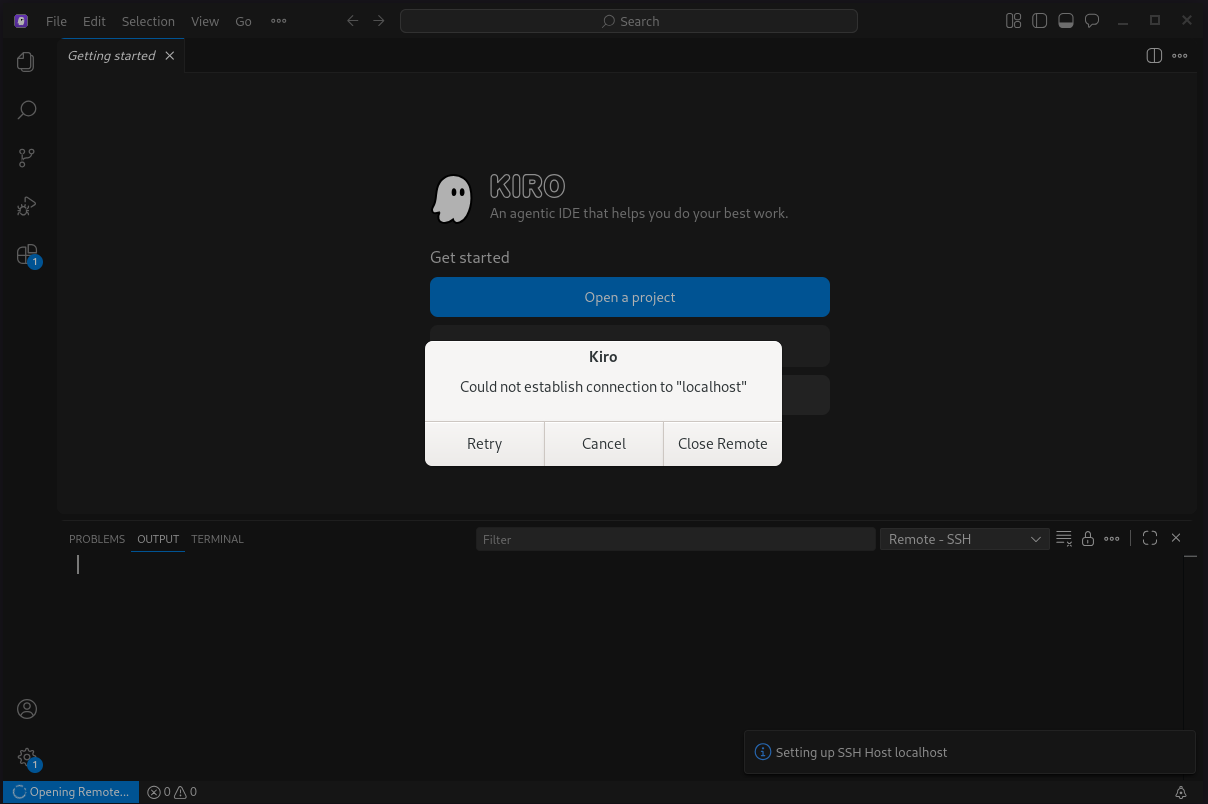This screenshot has width=1208, height=804.
Task: Go back with the left arrow
Action: click(x=352, y=21)
